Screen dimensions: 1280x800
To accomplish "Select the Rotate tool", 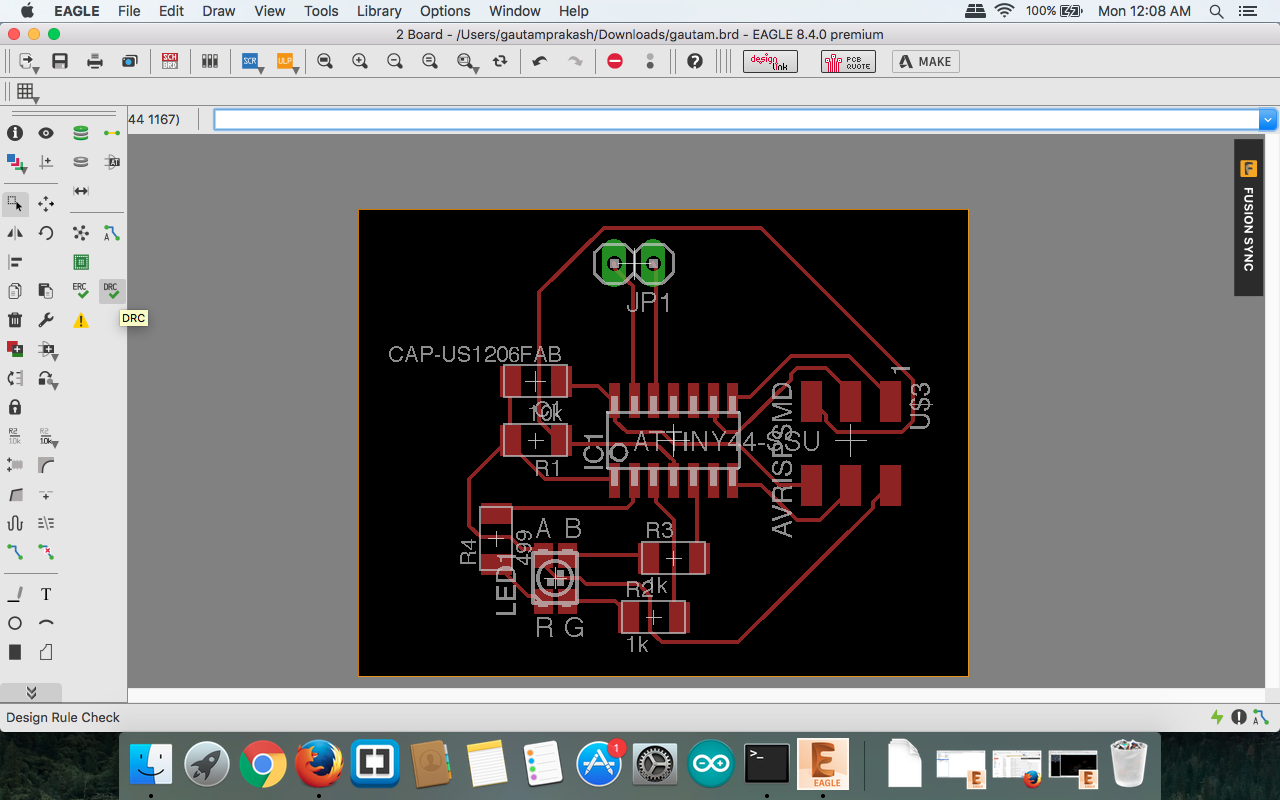I will [x=46, y=233].
